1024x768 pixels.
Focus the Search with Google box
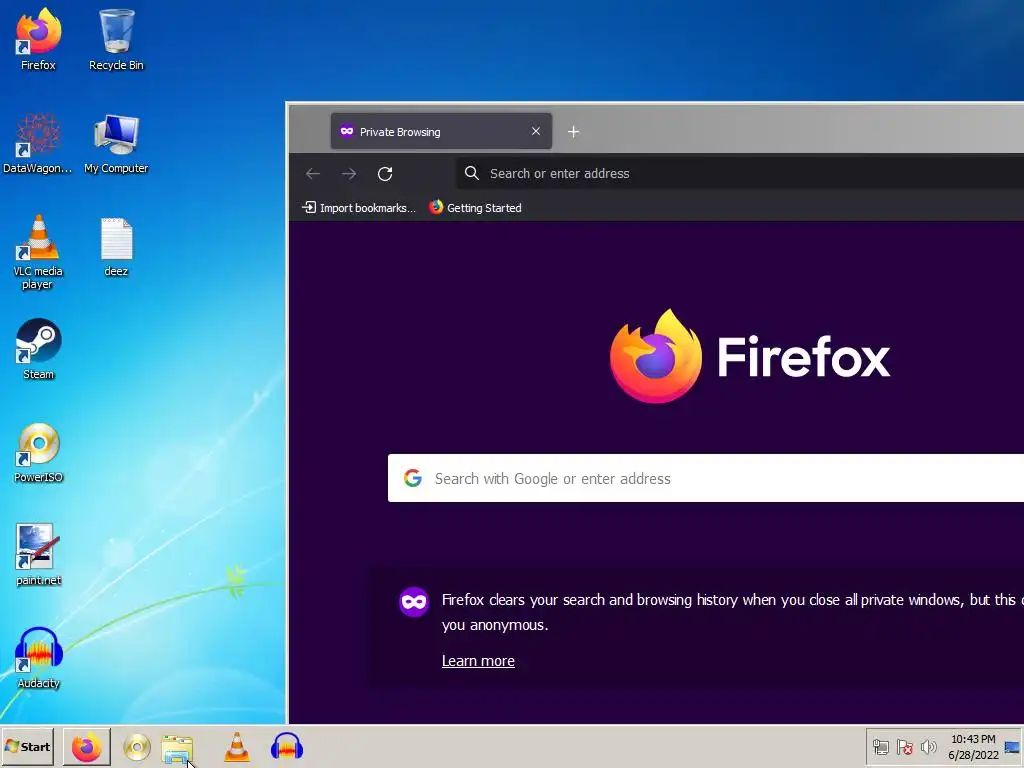[x=706, y=478]
